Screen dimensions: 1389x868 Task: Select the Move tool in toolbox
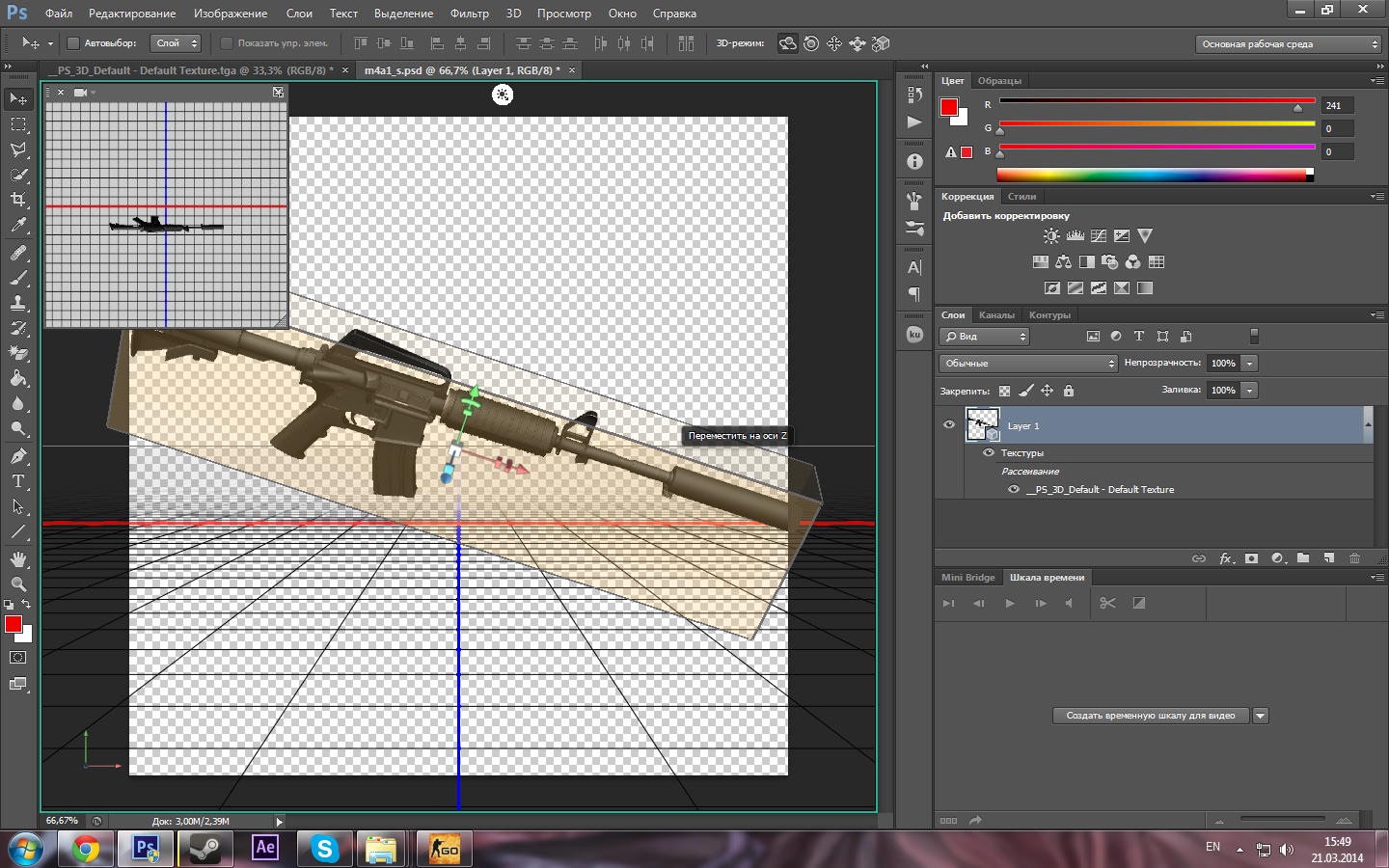coord(18,99)
